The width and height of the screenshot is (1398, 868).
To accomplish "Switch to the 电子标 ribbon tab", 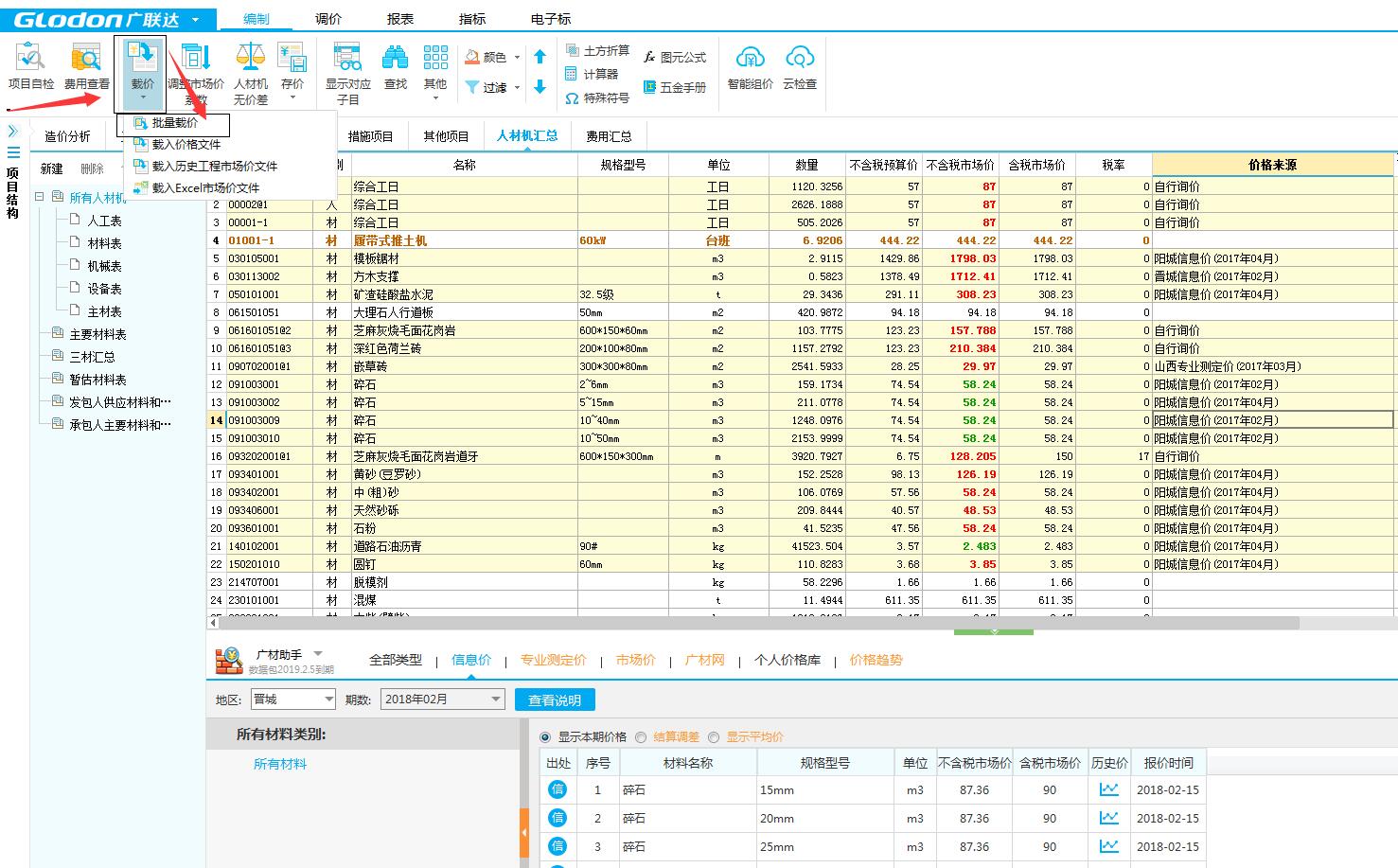I will tap(551, 19).
